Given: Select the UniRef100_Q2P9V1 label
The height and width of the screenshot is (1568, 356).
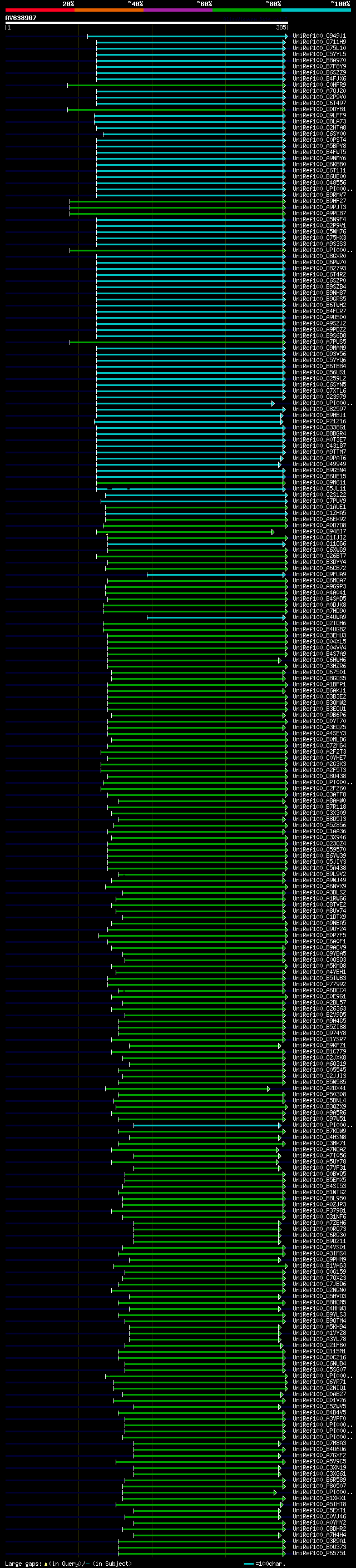Looking at the screenshot, I should 319,226.
